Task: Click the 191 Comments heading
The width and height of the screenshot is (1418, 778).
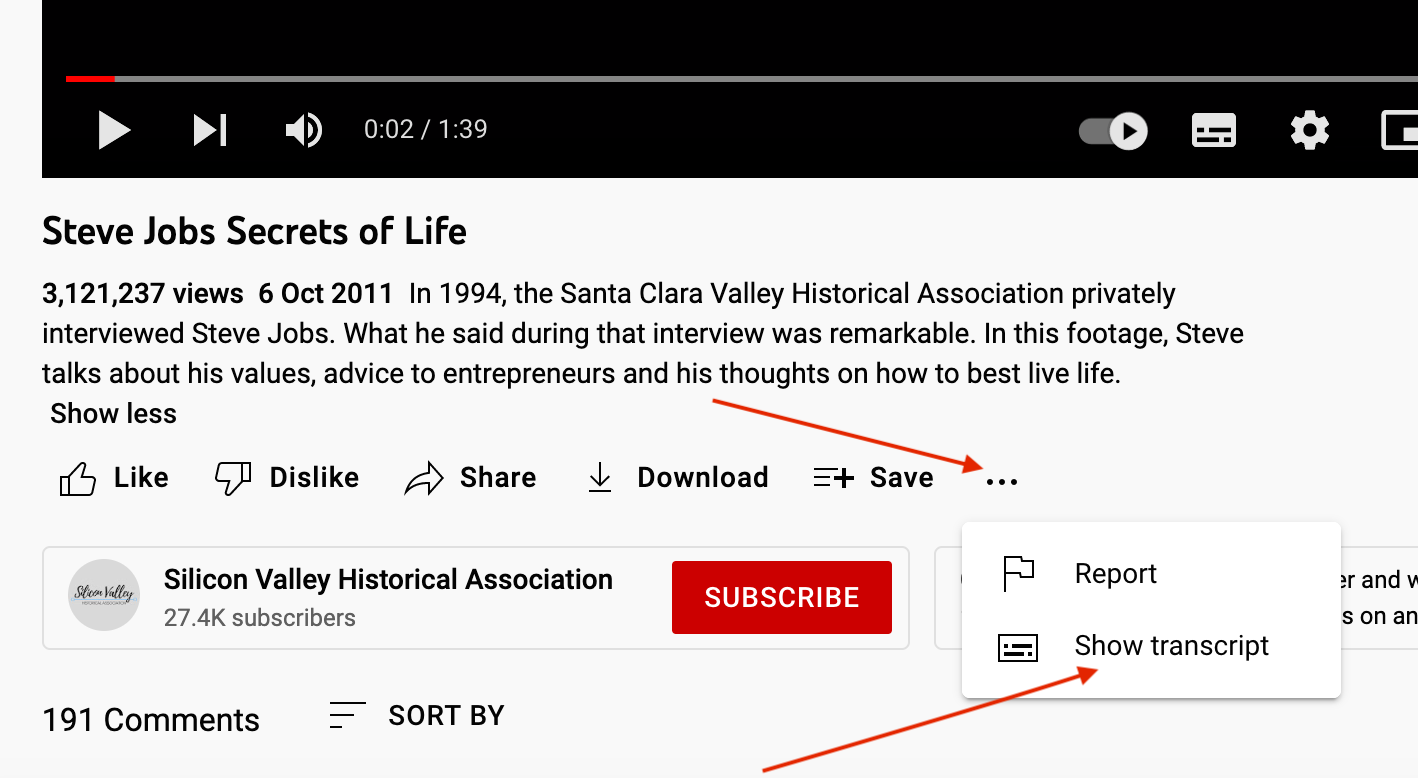Action: [151, 720]
